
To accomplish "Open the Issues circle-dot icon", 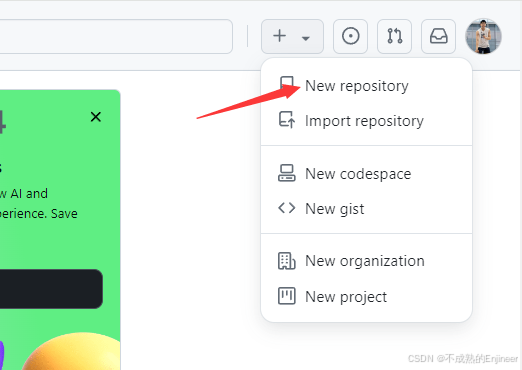I will point(350,36).
